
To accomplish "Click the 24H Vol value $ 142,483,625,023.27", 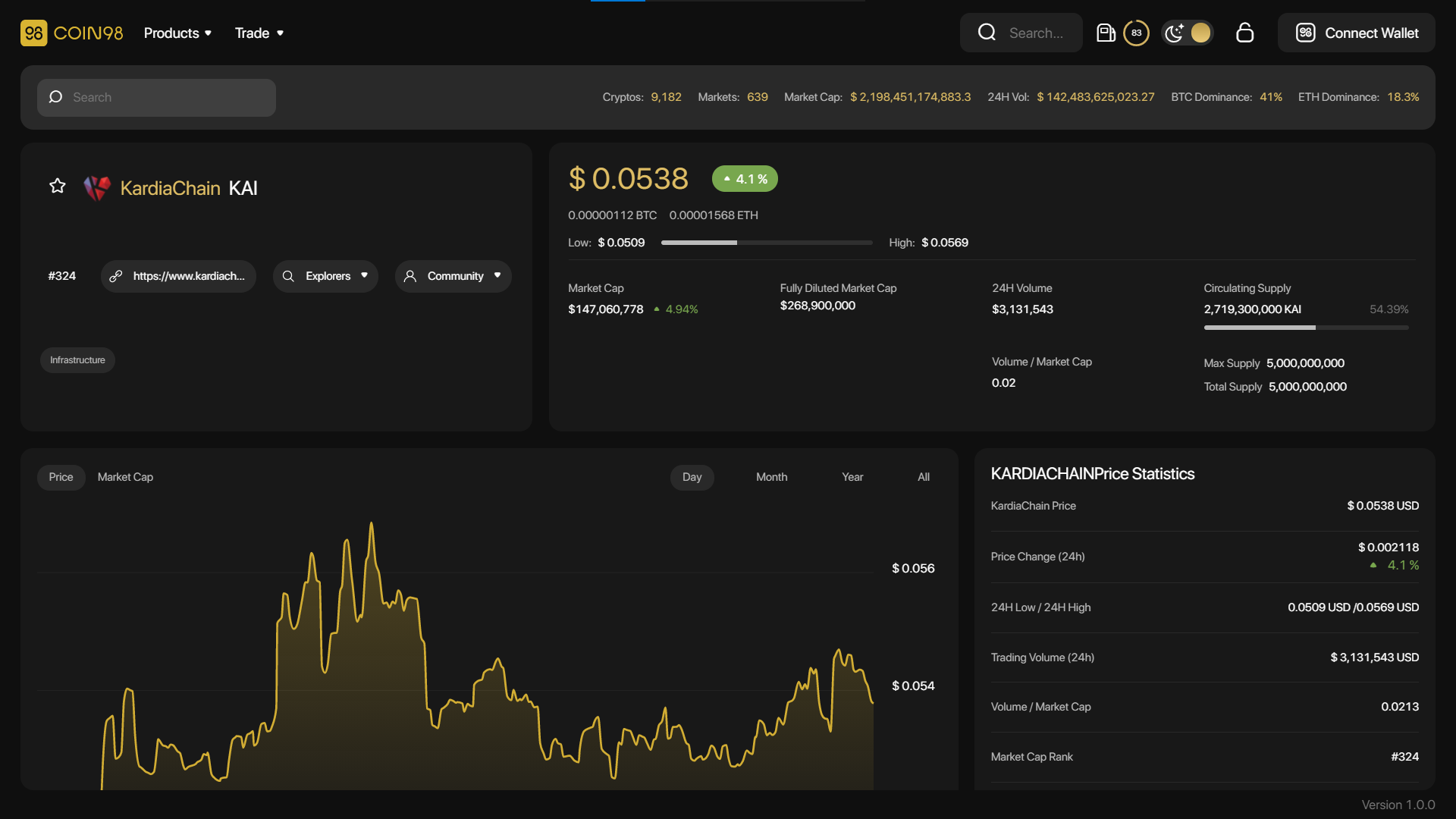I will click(1096, 97).
